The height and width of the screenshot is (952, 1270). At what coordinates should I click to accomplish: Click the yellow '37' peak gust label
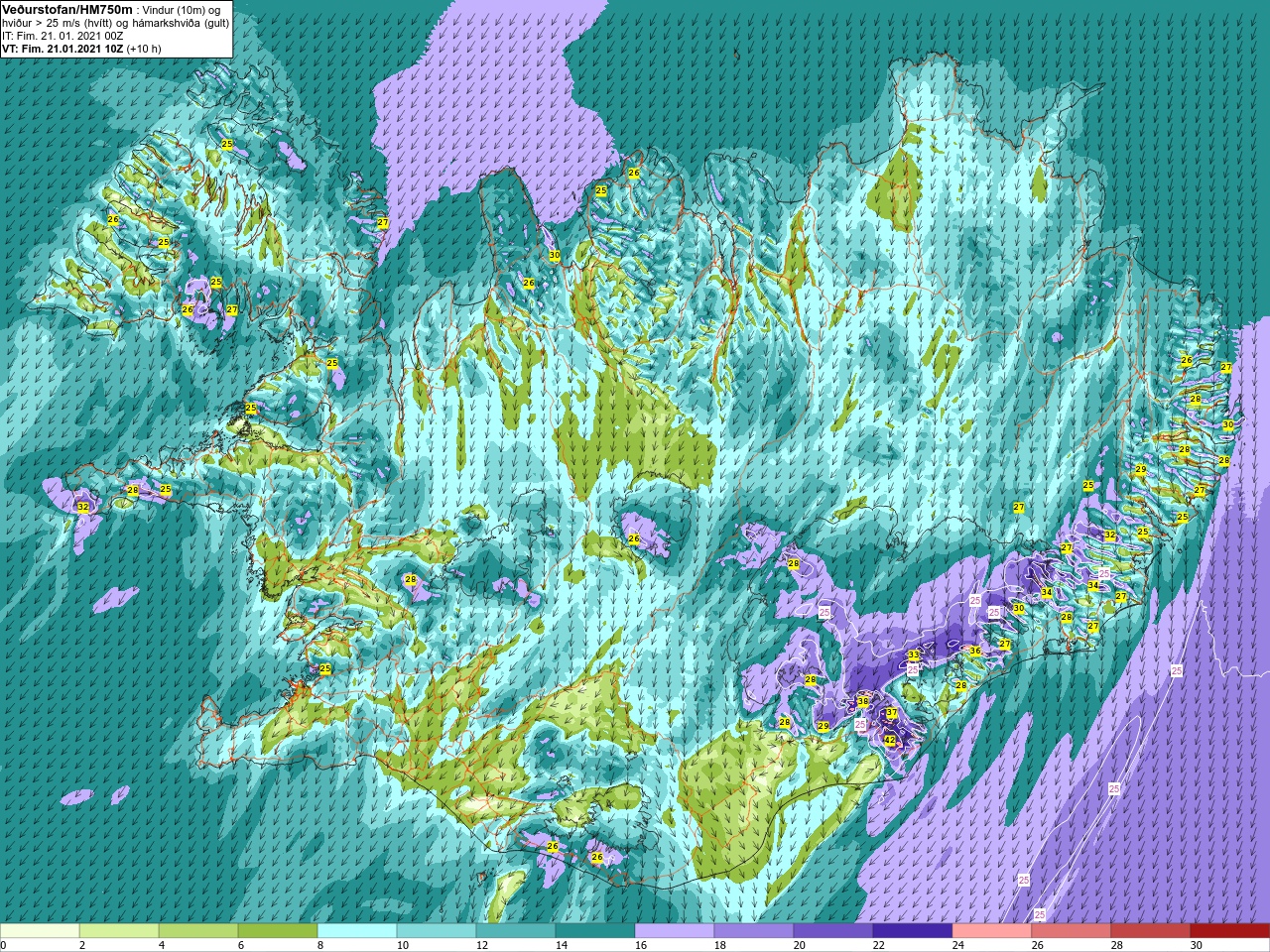tap(892, 714)
